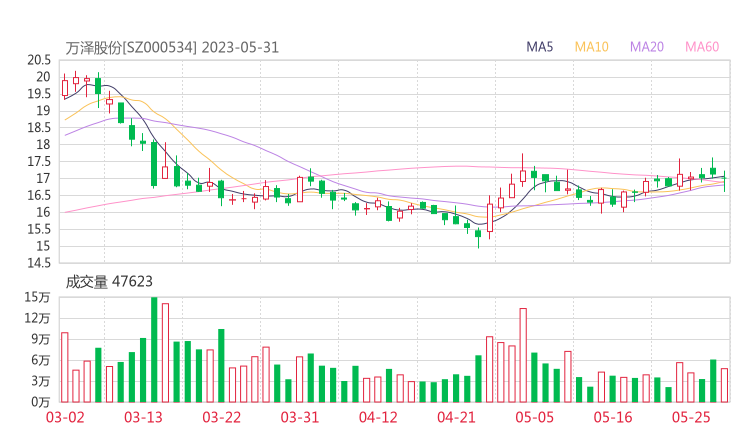Click the MA10 legend label
Image resolution: width=740 pixels, height=440 pixels.
(591, 47)
